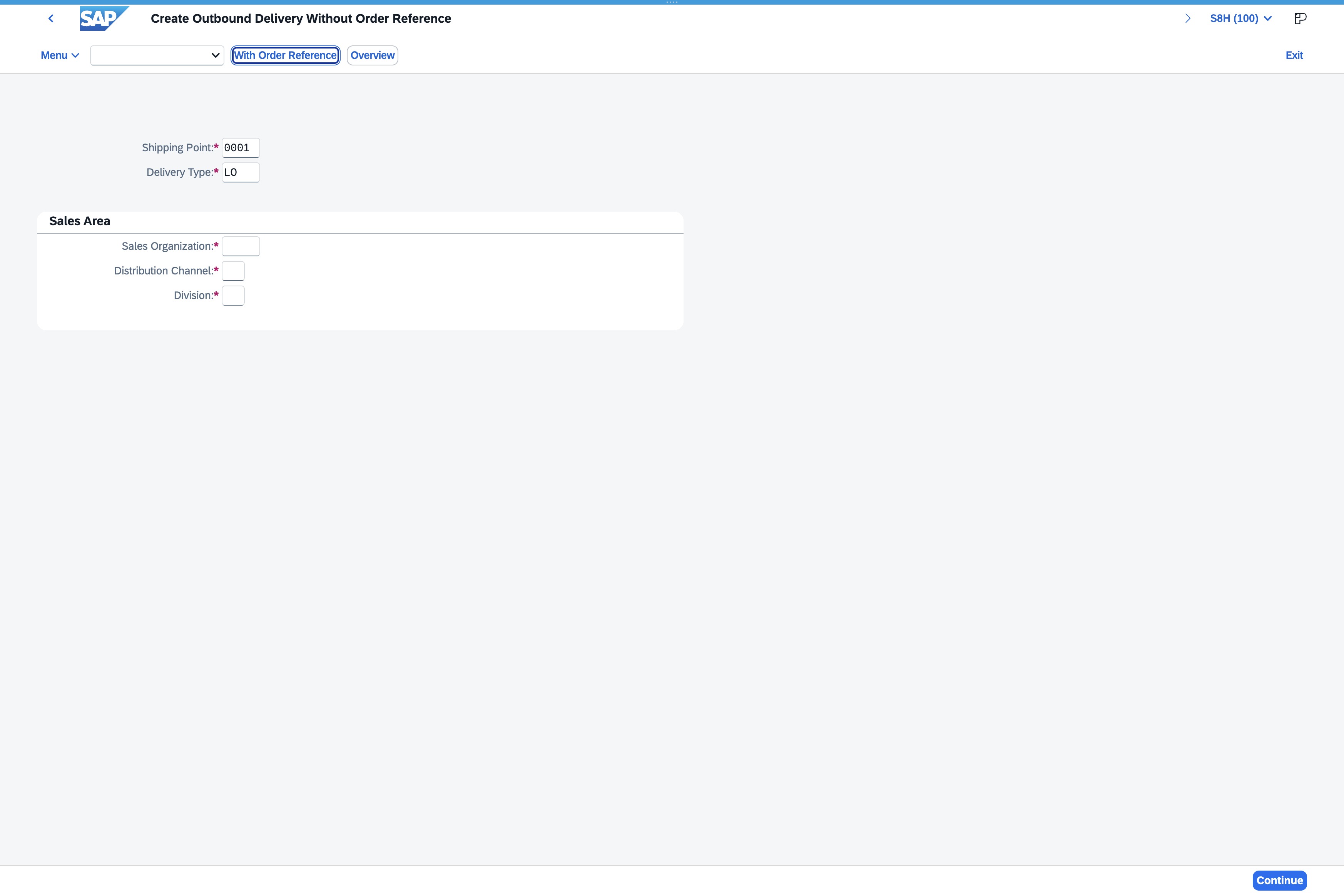The image size is (1344, 896).
Task: Expand the command field combo box
Action: coord(216,55)
